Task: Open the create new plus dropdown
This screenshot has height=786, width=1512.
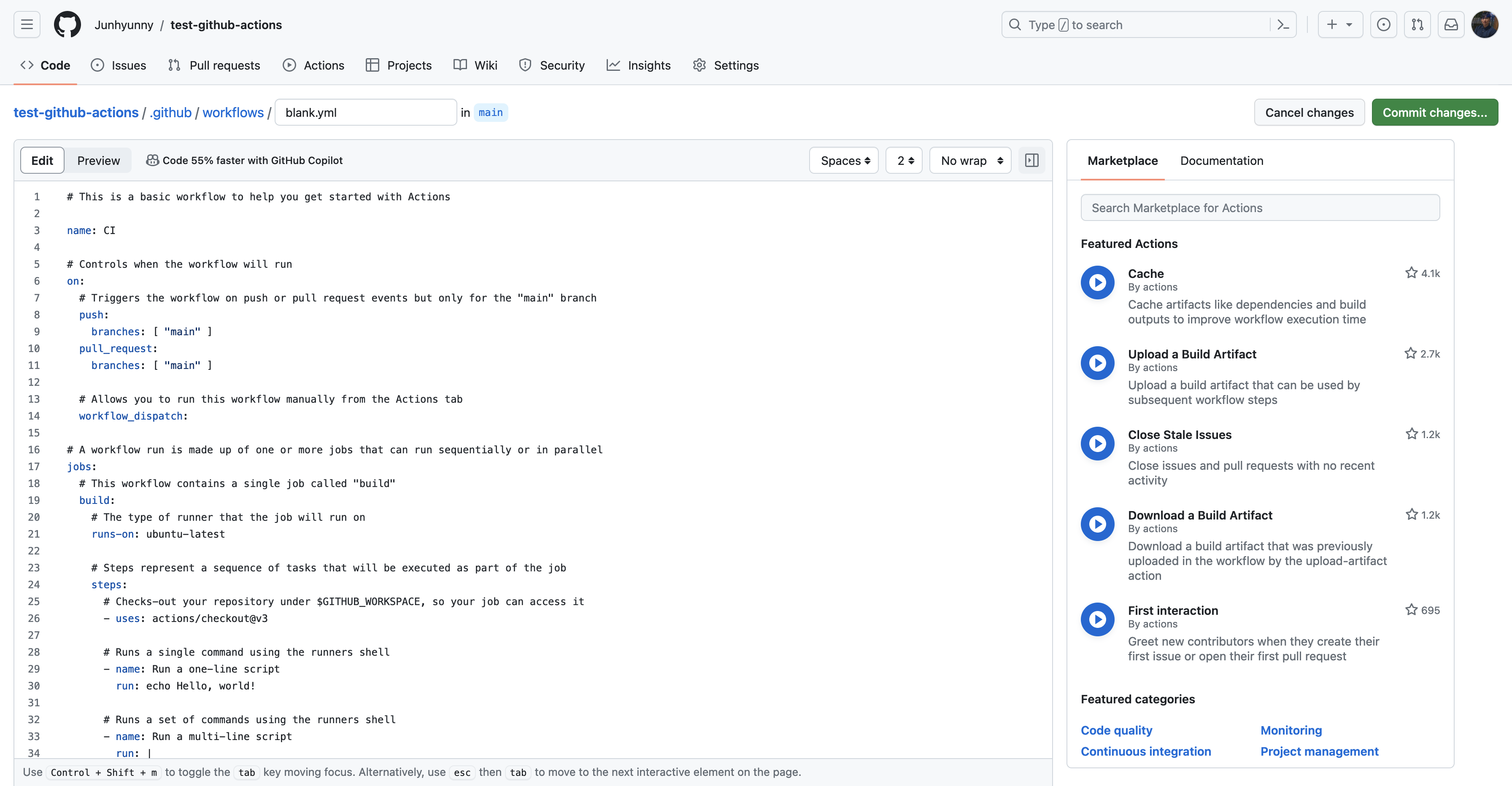Action: pyautogui.click(x=1339, y=24)
